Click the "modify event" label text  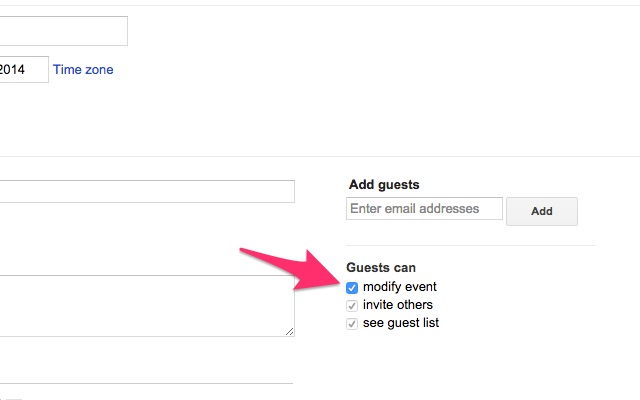(400, 288)
